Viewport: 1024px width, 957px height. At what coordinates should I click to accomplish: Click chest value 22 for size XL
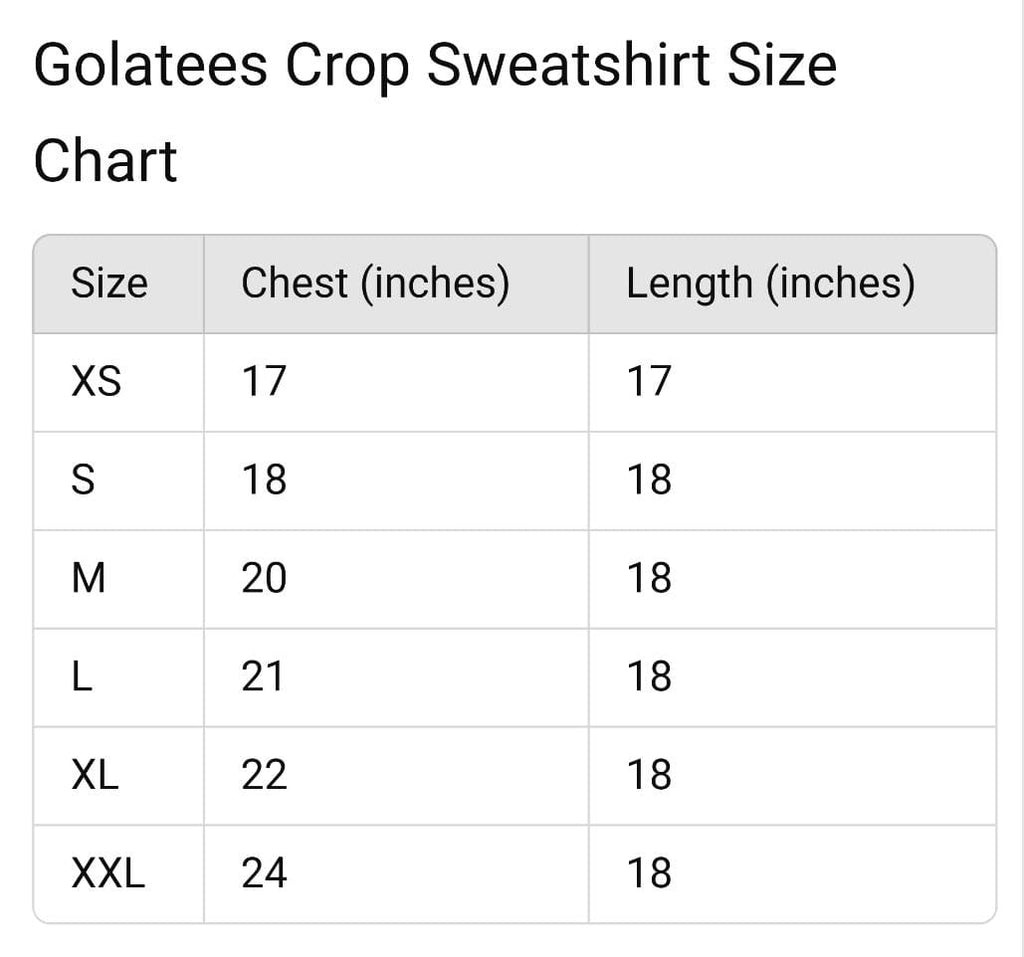[x=264, y=775]
